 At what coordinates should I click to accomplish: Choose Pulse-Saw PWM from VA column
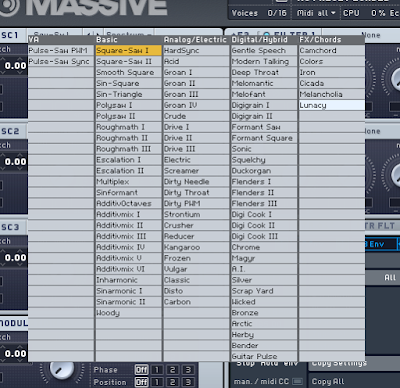click(x=61, y=50)
